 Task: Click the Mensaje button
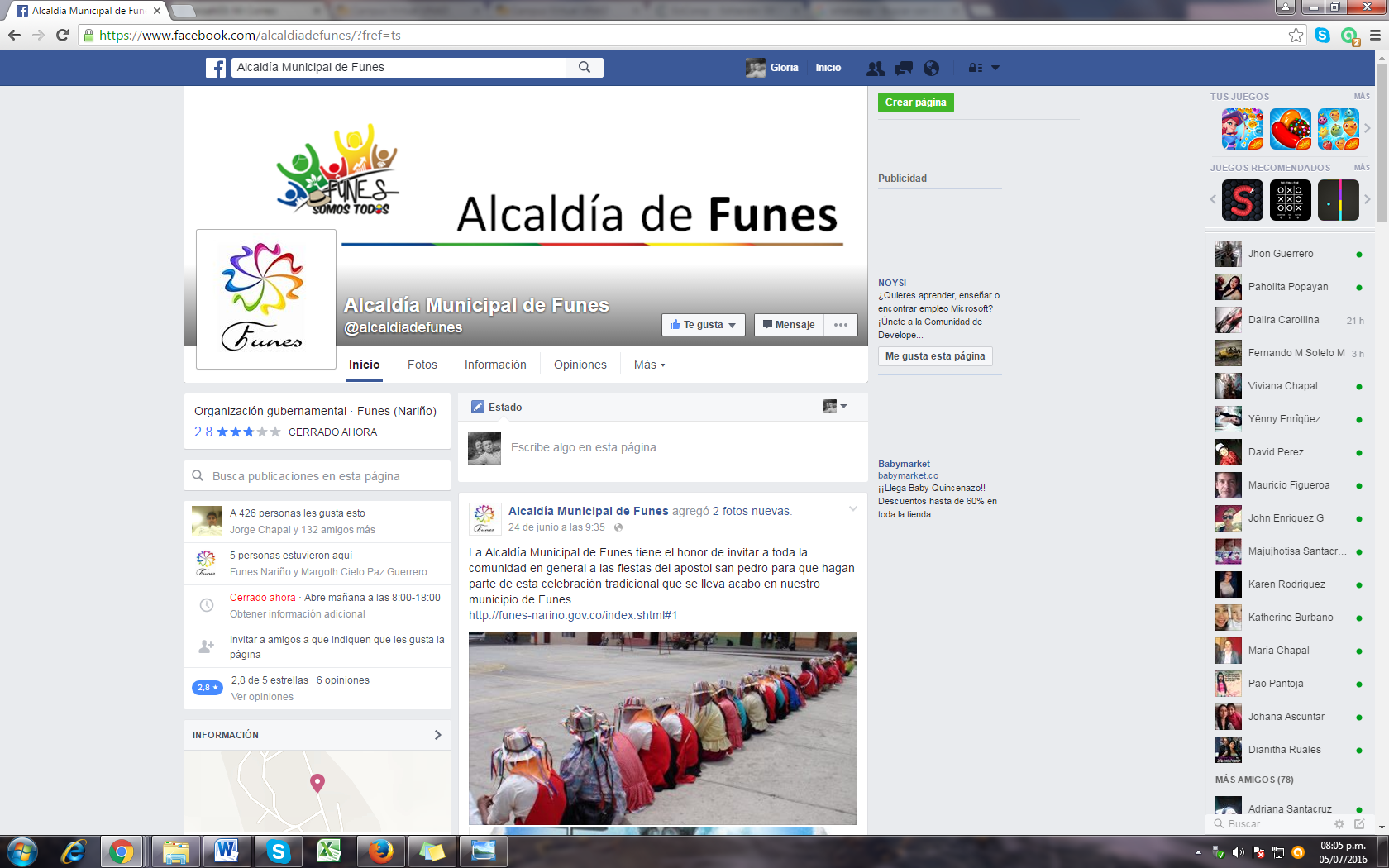tap(789, 325)
